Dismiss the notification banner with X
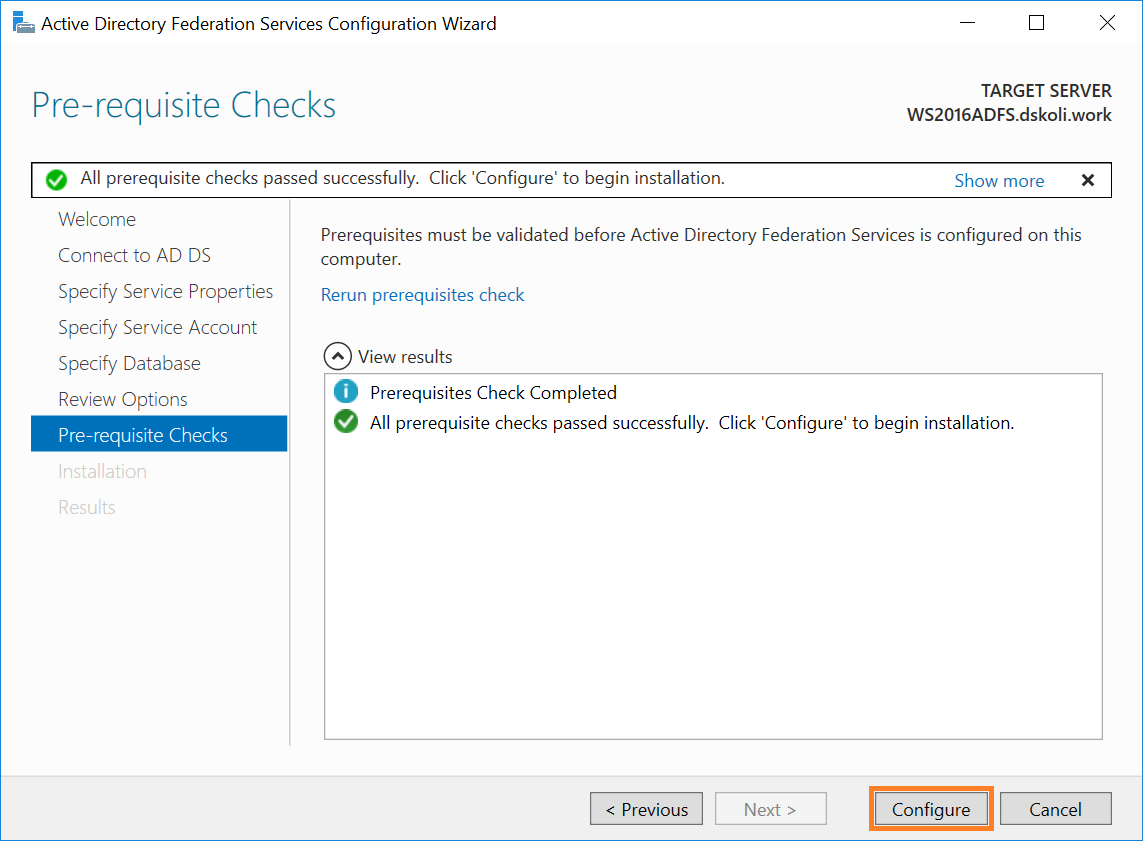The image size is (1143, 841). pyautogui.click(x=1088, y=180)
